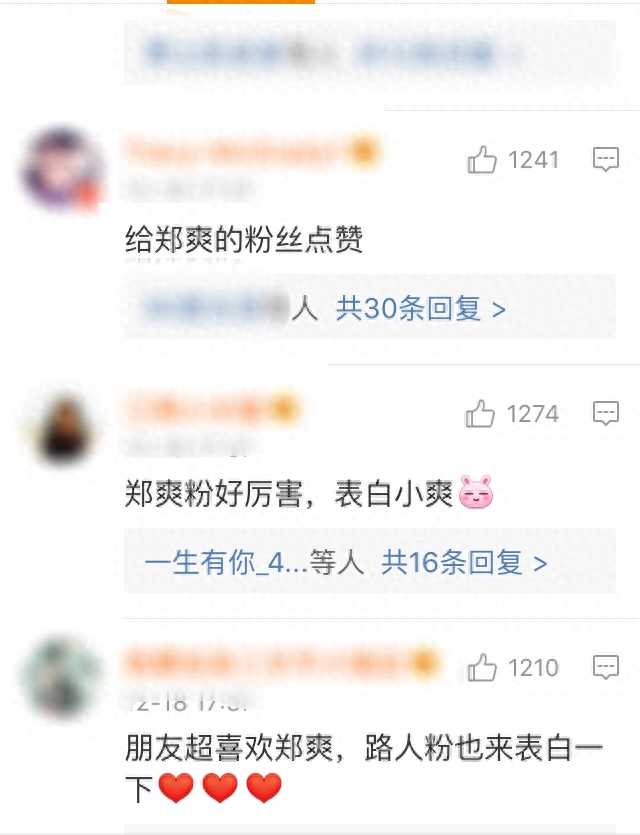Select the comment text 郑爽粉好厉害，表白小爽
640x835 pixels.
309,493
